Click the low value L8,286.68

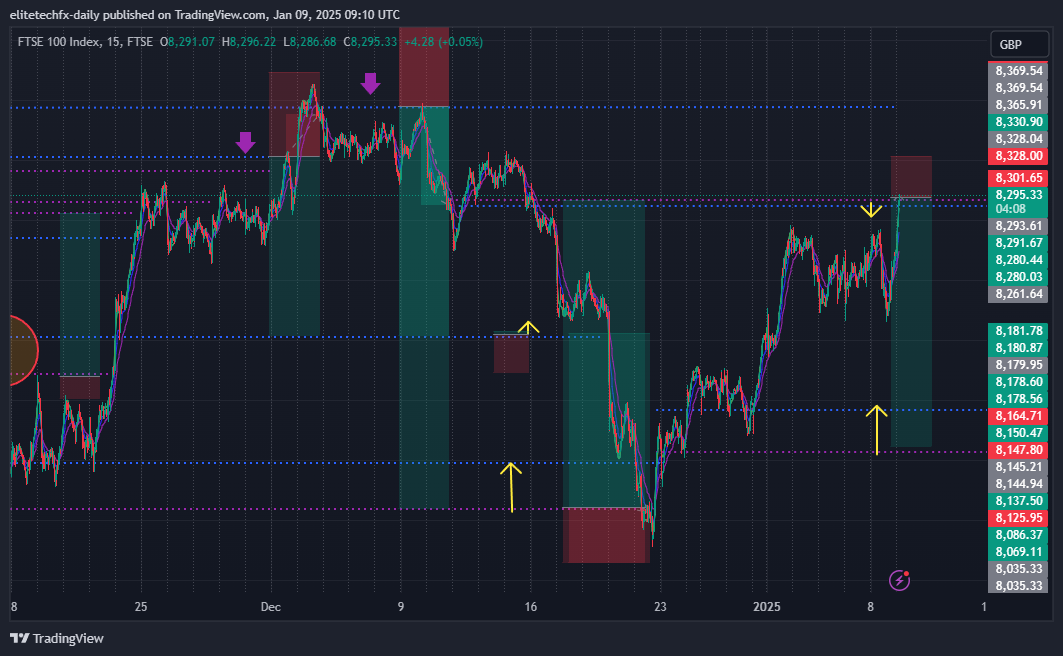pos(310,41)
